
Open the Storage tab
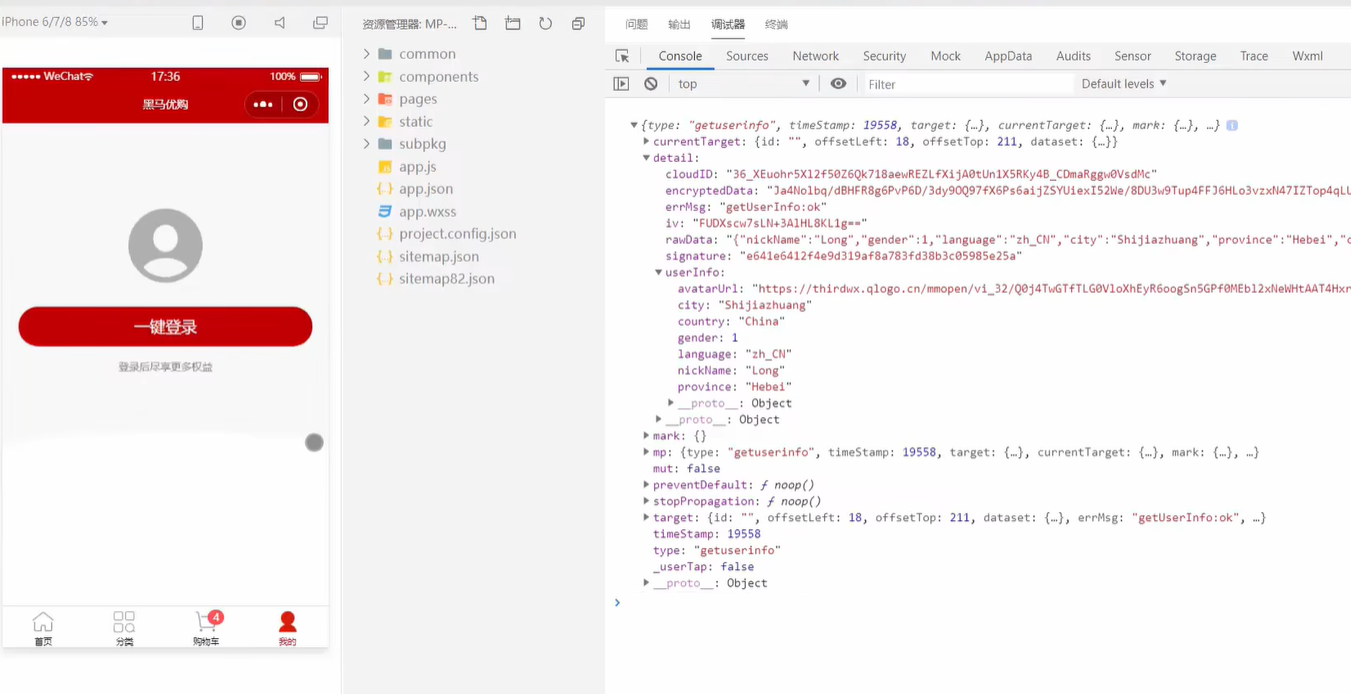1195,56
